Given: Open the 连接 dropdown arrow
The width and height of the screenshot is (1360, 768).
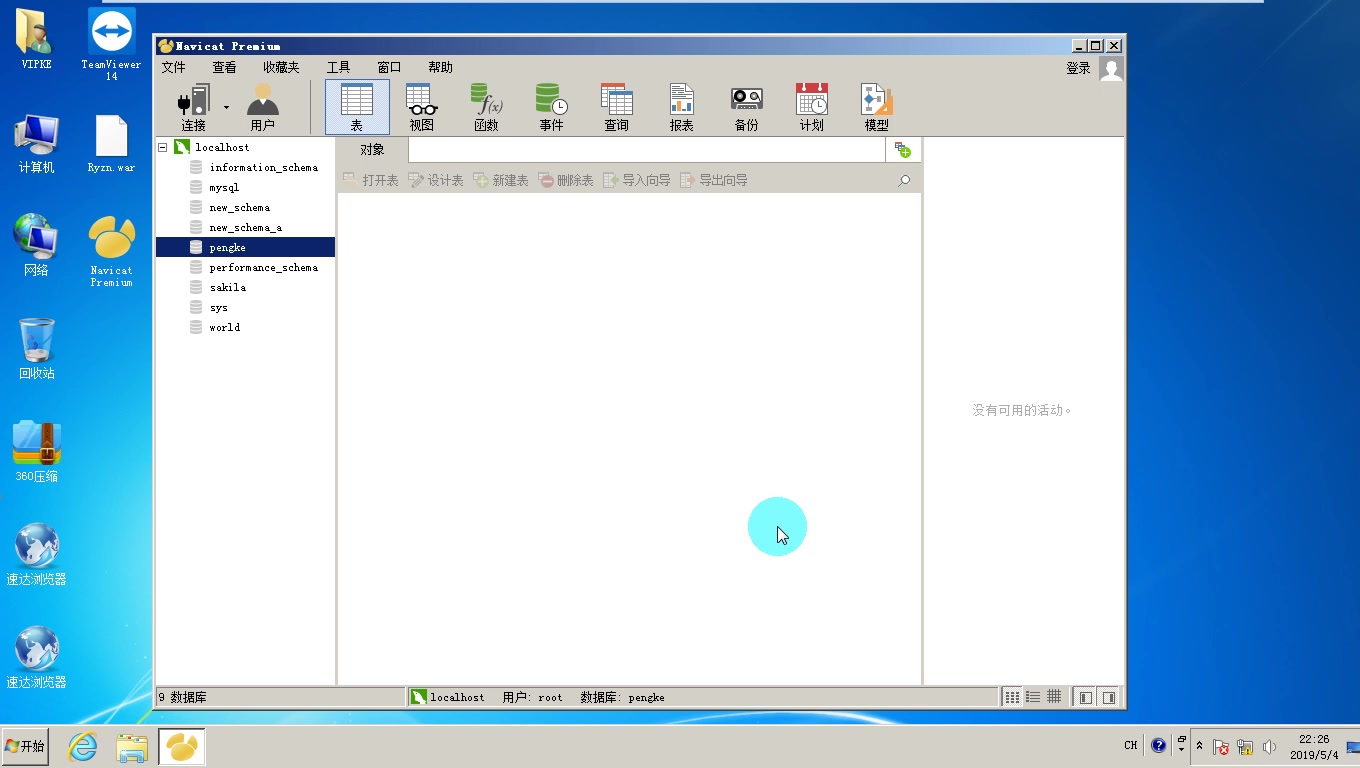Looking at the screenshot, I should pyautogui.click(x=226, y=107).
